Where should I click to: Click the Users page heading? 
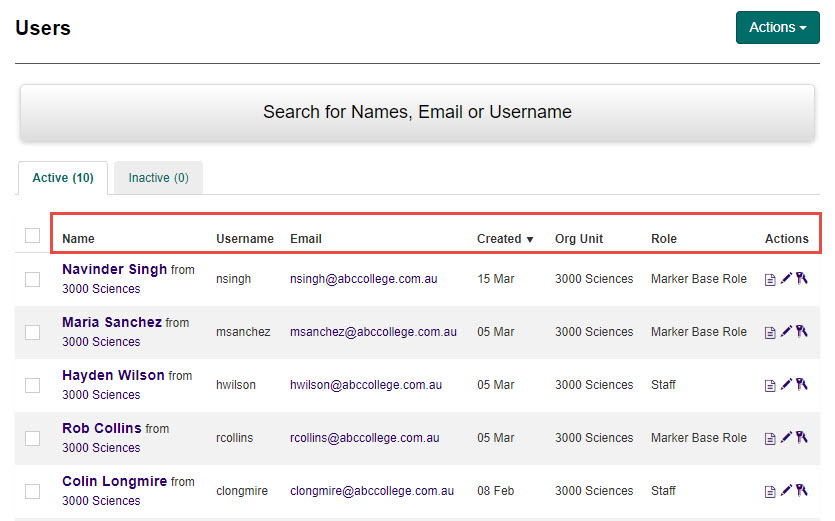(x=43, y=28)
